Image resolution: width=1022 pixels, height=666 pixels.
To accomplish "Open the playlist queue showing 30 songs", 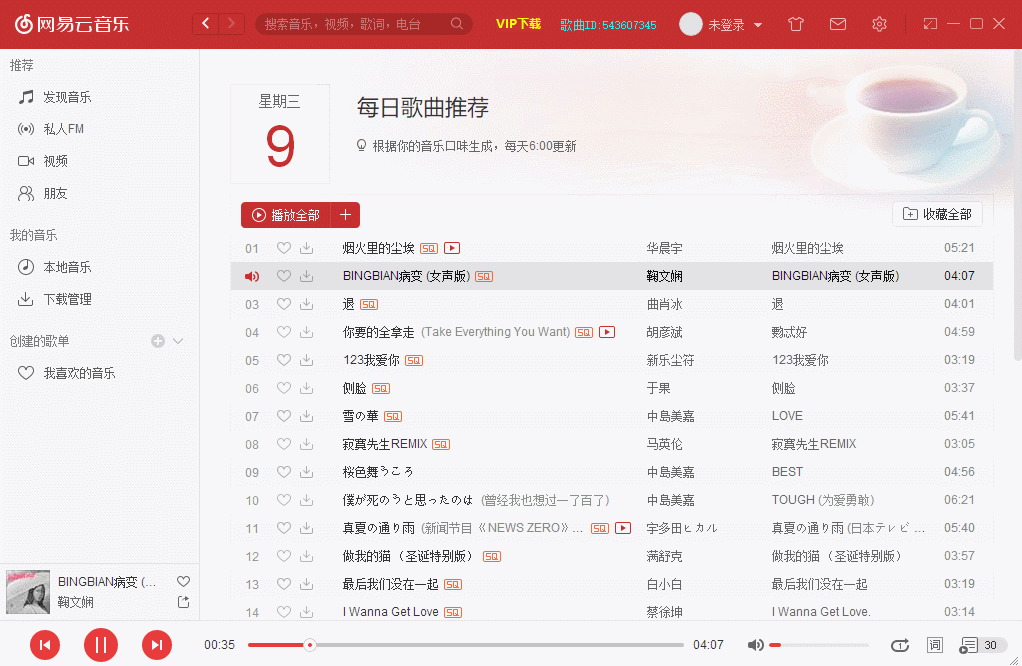I will (975, 645).
